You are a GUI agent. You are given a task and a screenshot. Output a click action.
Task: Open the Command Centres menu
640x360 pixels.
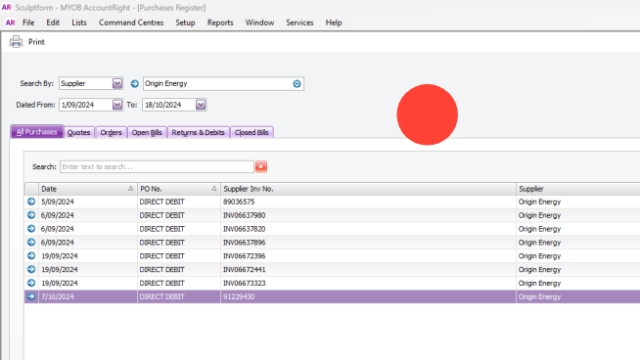coord(131,22)
